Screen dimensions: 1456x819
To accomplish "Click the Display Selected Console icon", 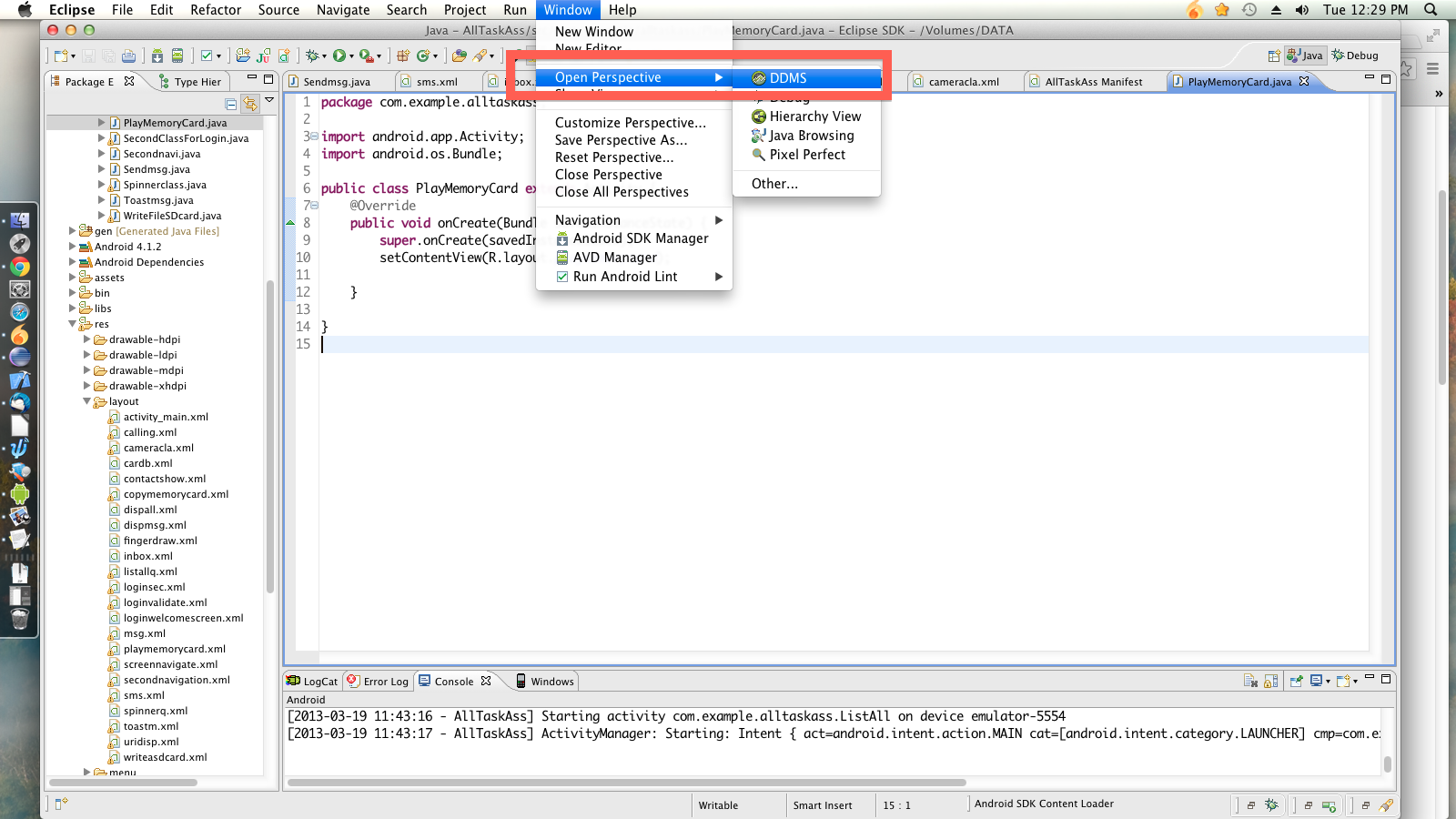I will [x=1316, y=681].
